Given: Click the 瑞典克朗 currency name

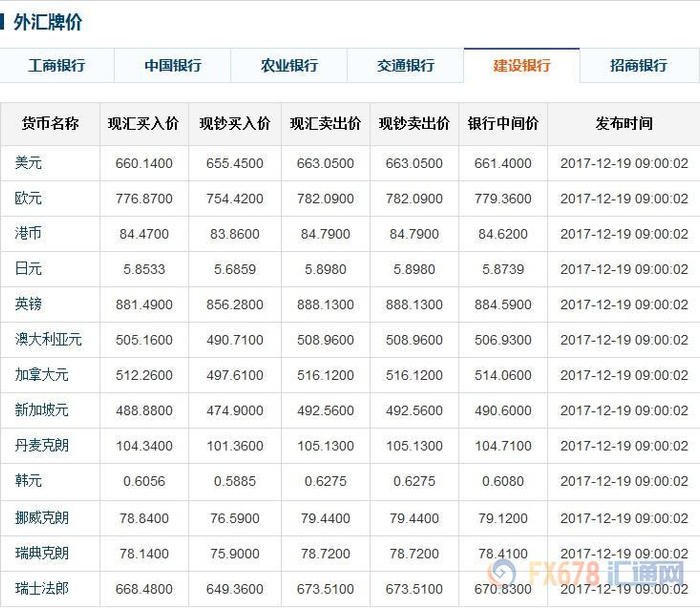Looking at the screenshot, I should pos(42,554).
